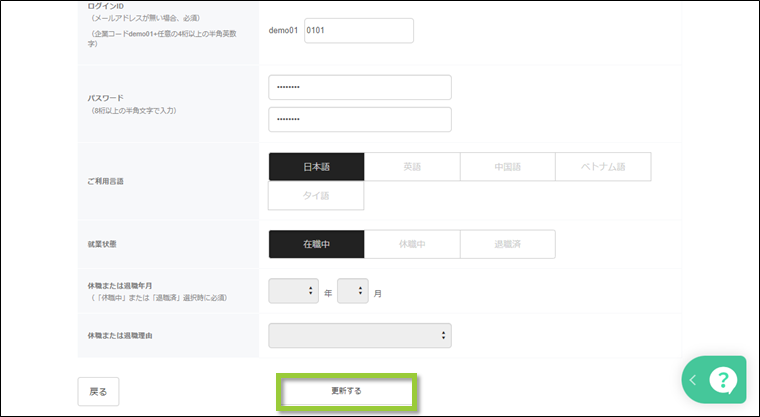Choose 中国語 language option

tap(507, 167)
